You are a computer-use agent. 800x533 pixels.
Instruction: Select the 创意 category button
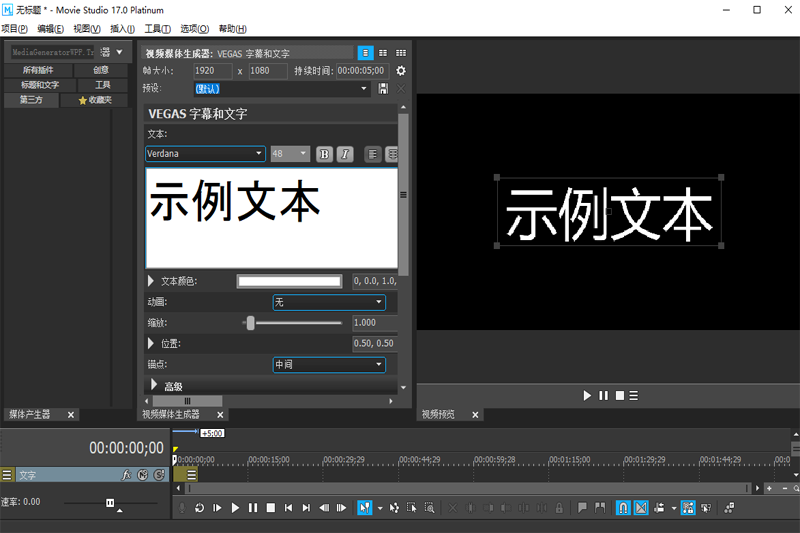tap(101, 70)
